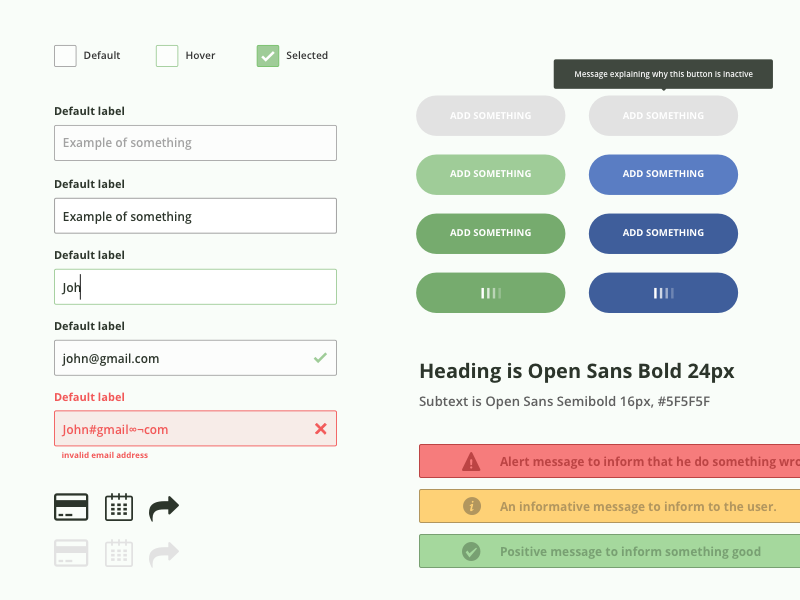Click the input with grey placeholder text
This screenshot has height=600, width=800.
coord(195,143)
